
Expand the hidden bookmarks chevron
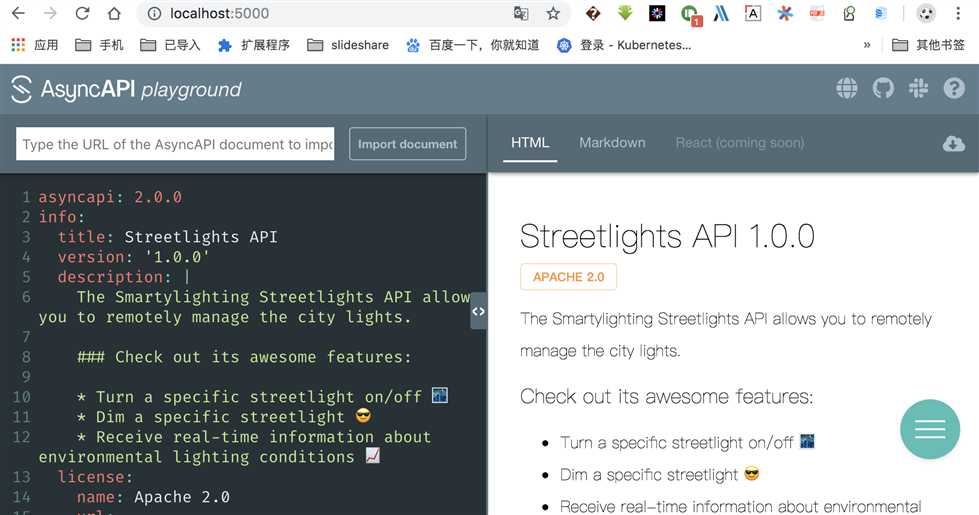[x=867, y=45]
